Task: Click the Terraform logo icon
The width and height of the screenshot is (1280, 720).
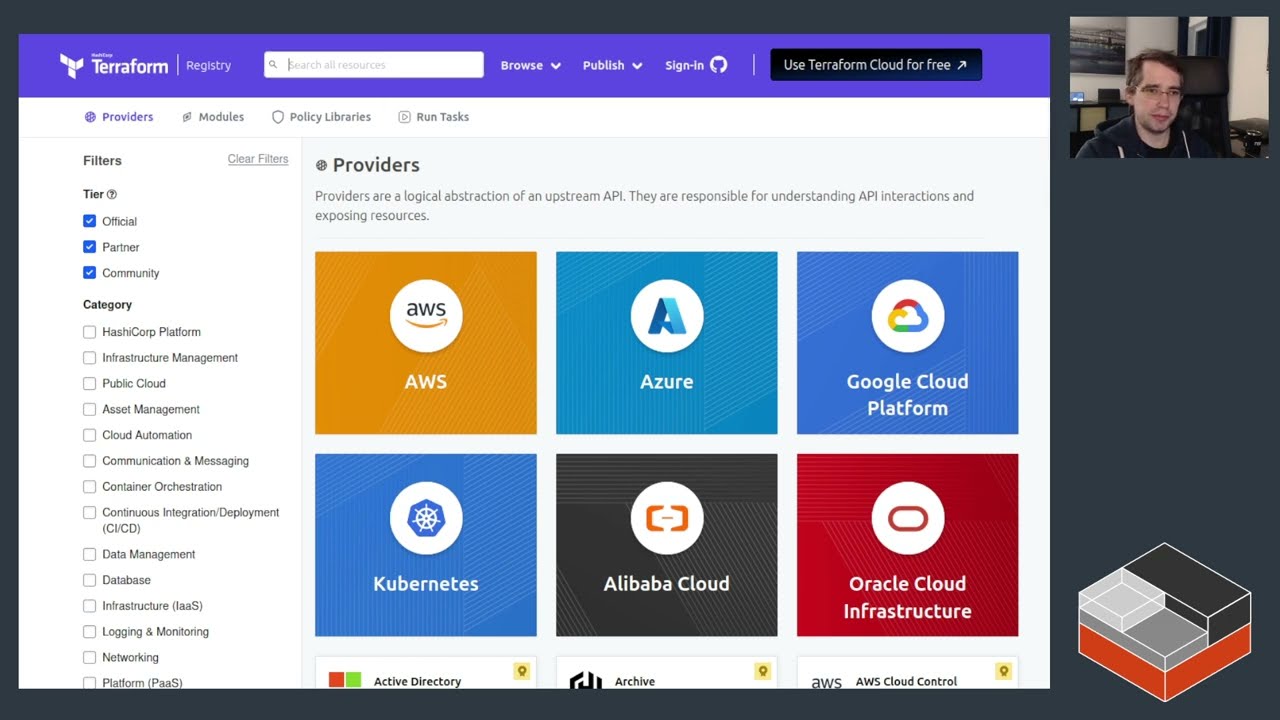Action: [x=71, y=65]
